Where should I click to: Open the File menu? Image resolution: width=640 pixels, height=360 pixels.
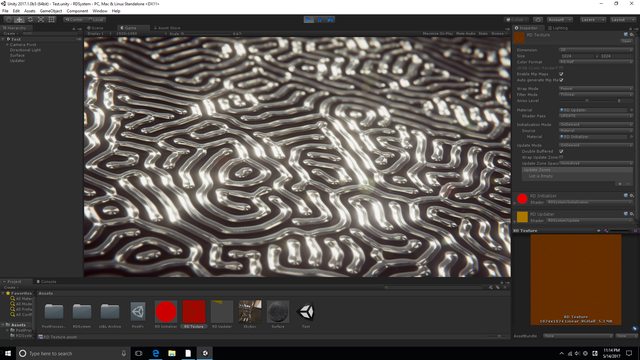click(5, 11)
